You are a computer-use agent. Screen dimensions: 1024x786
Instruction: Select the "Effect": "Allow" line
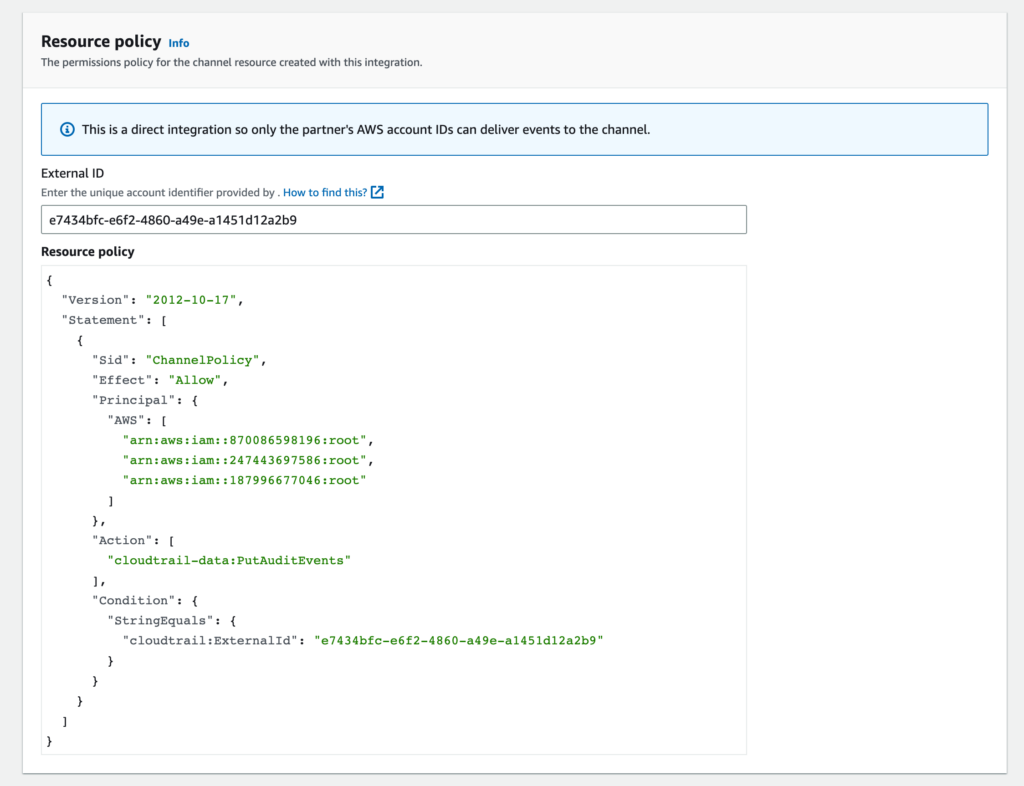click(x=160, y=381)
